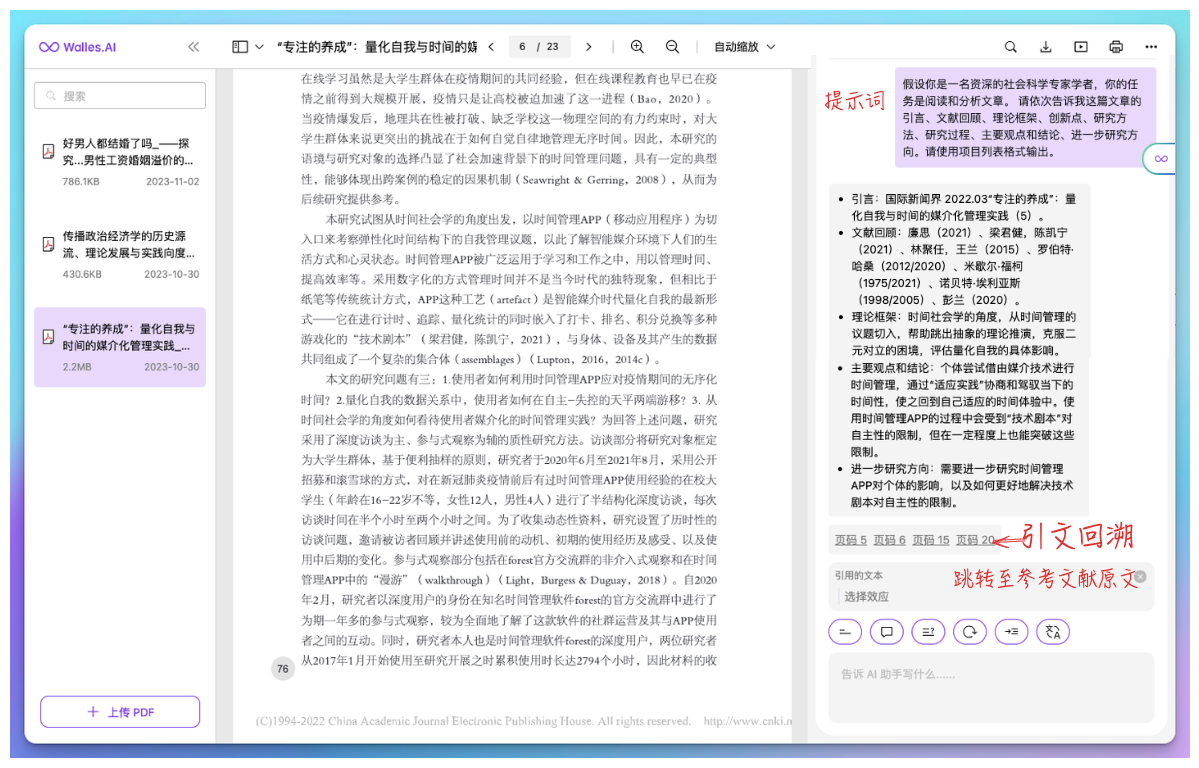Image resolution: width=1199 pixels, height=768 pixels.
Task: Click the 主要观点和结论 bullet in AI answer
Action: pyautogui.click(x=963, y=409)
